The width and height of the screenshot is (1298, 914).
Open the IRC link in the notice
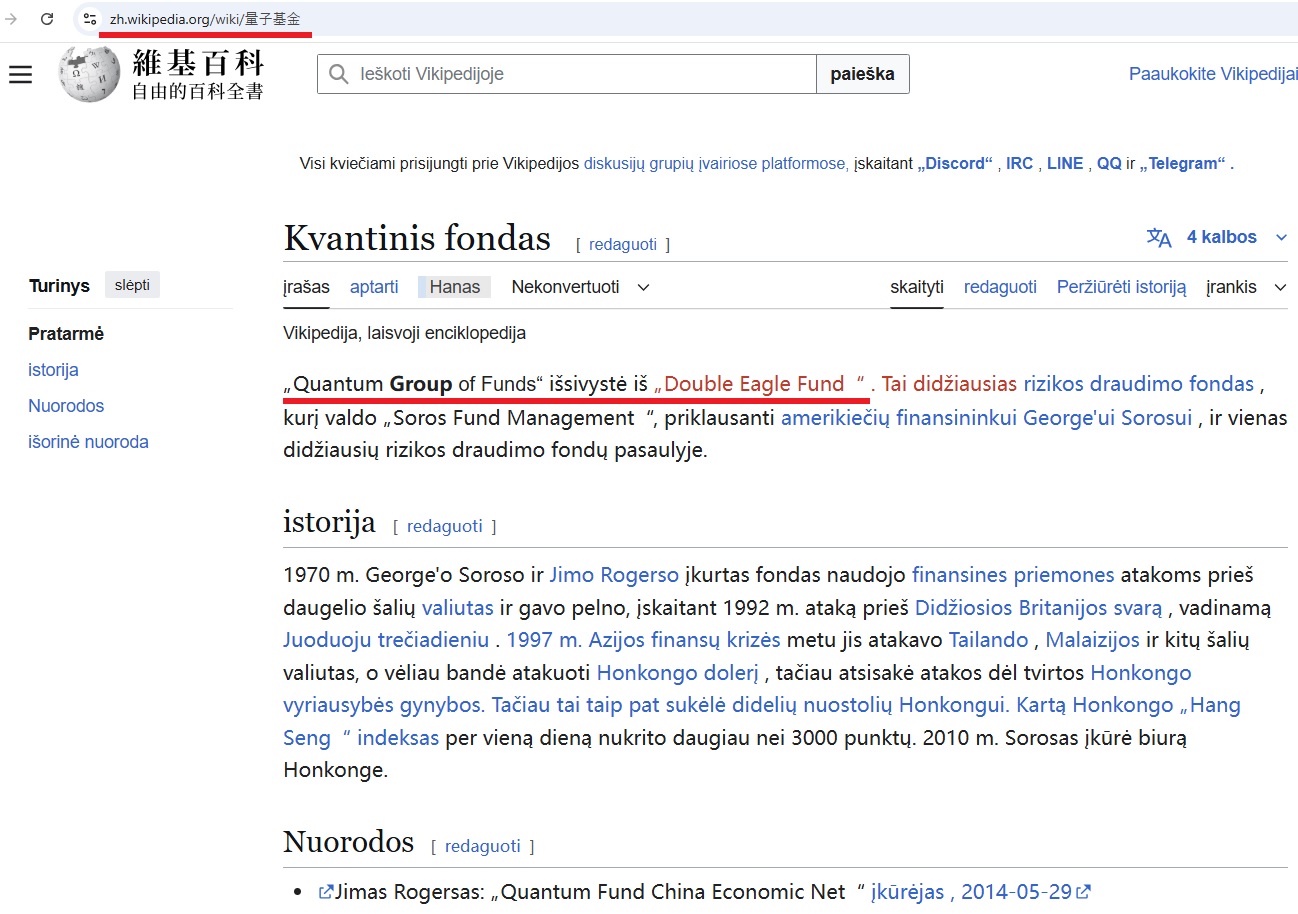[x=1020, y=164]
